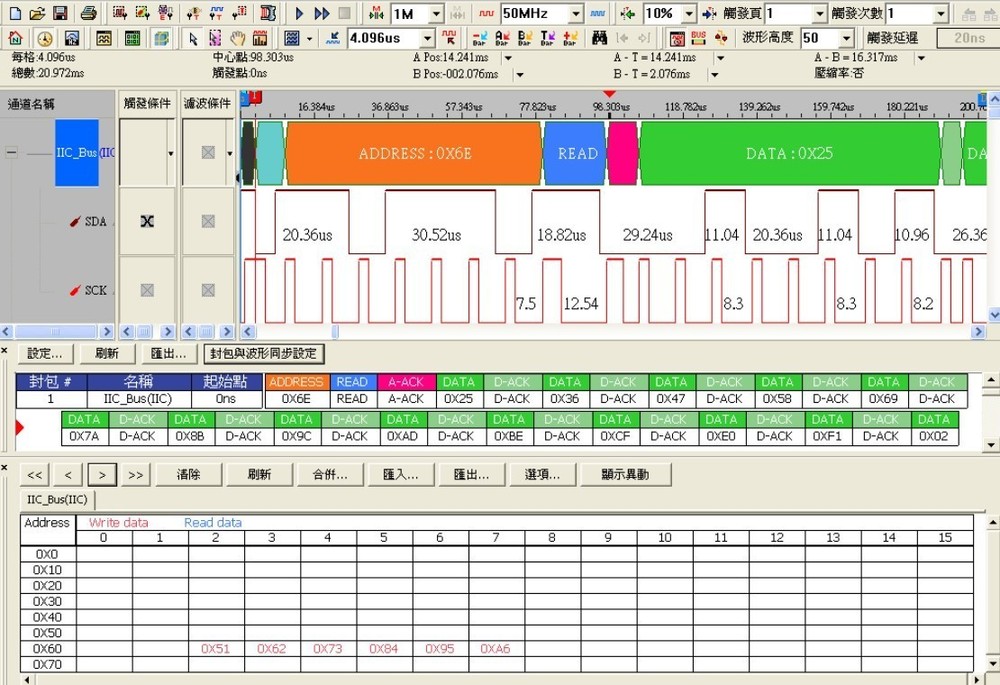The image size is (1000, 685).
Task: Click the home icon in second toolbar
Action: pos(15,38)
